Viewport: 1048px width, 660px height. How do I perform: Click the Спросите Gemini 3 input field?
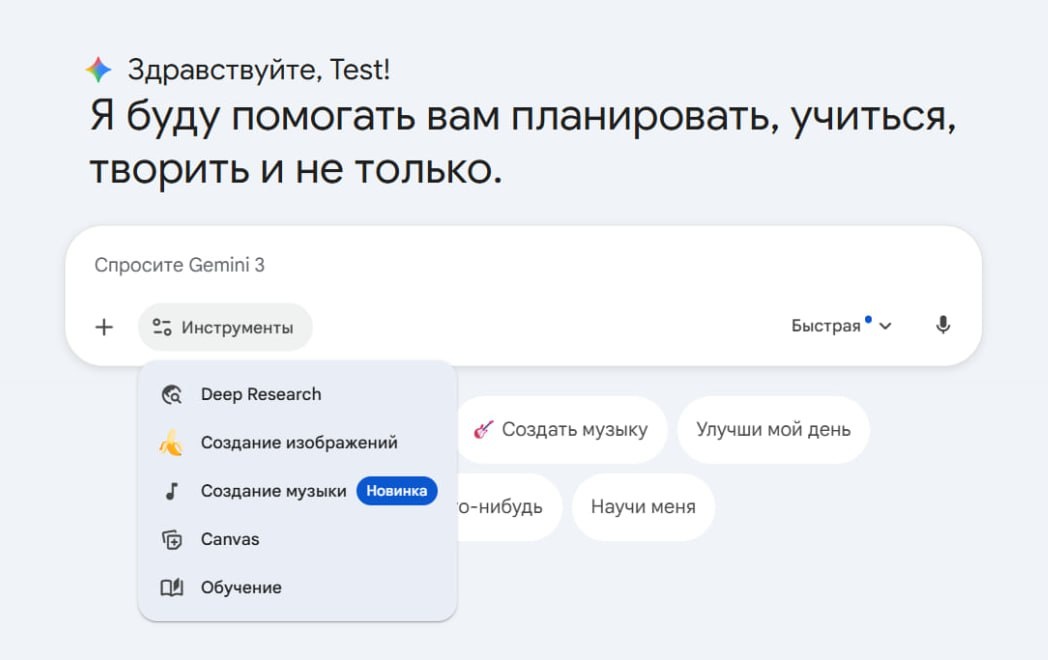(179, 265)
